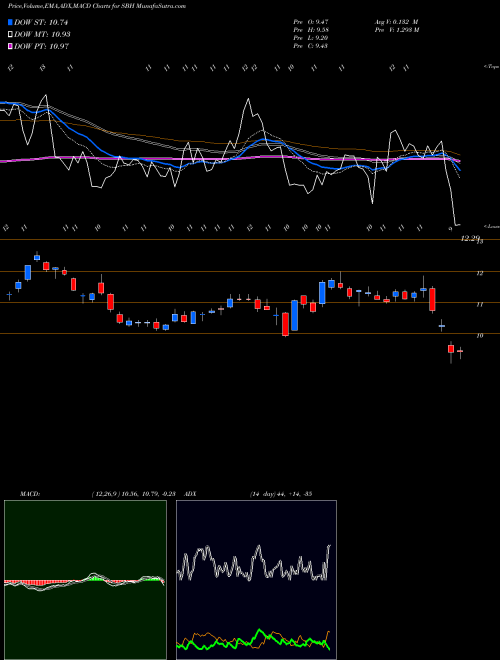Click the magenta DOW PT legend swatch

click(x=11, y=46)
